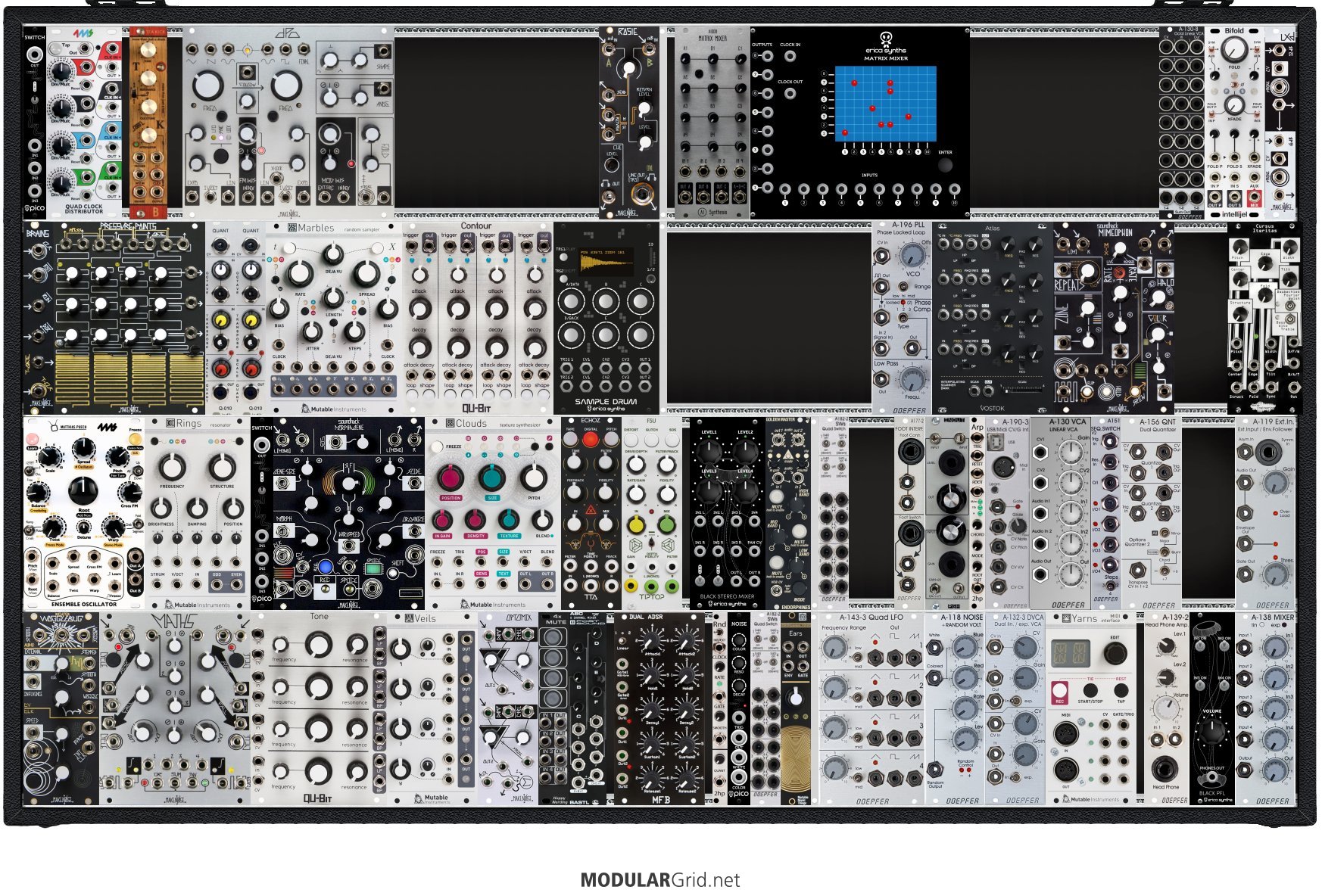Click the blue routing grid on Erica Matrix Mixer
Screen dimensions: 1322x896
(885, 103)
